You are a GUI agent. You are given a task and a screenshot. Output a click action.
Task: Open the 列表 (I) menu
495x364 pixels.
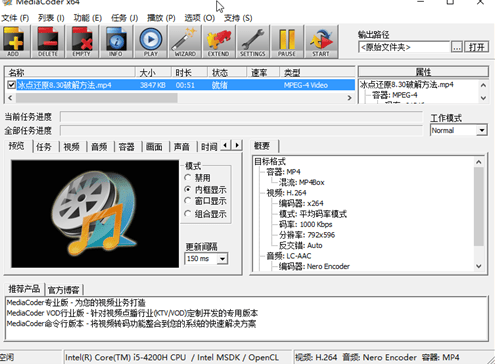(x=51, y=18)
